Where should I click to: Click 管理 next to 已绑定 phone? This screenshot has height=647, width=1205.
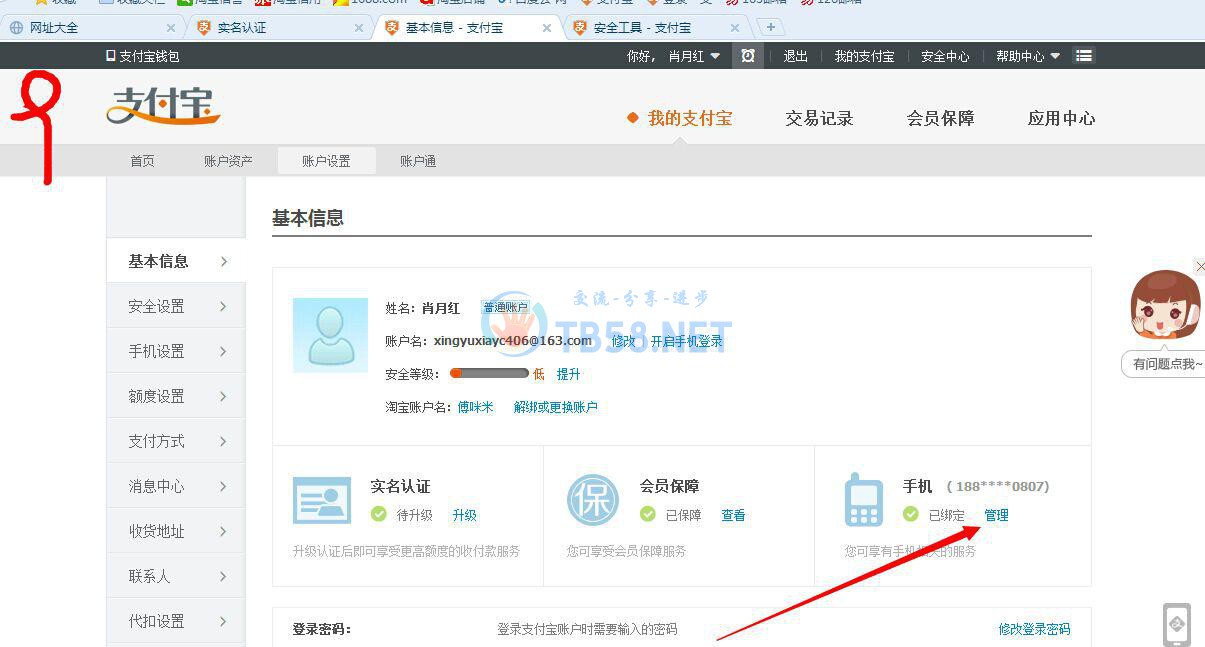tap(996, 515)
